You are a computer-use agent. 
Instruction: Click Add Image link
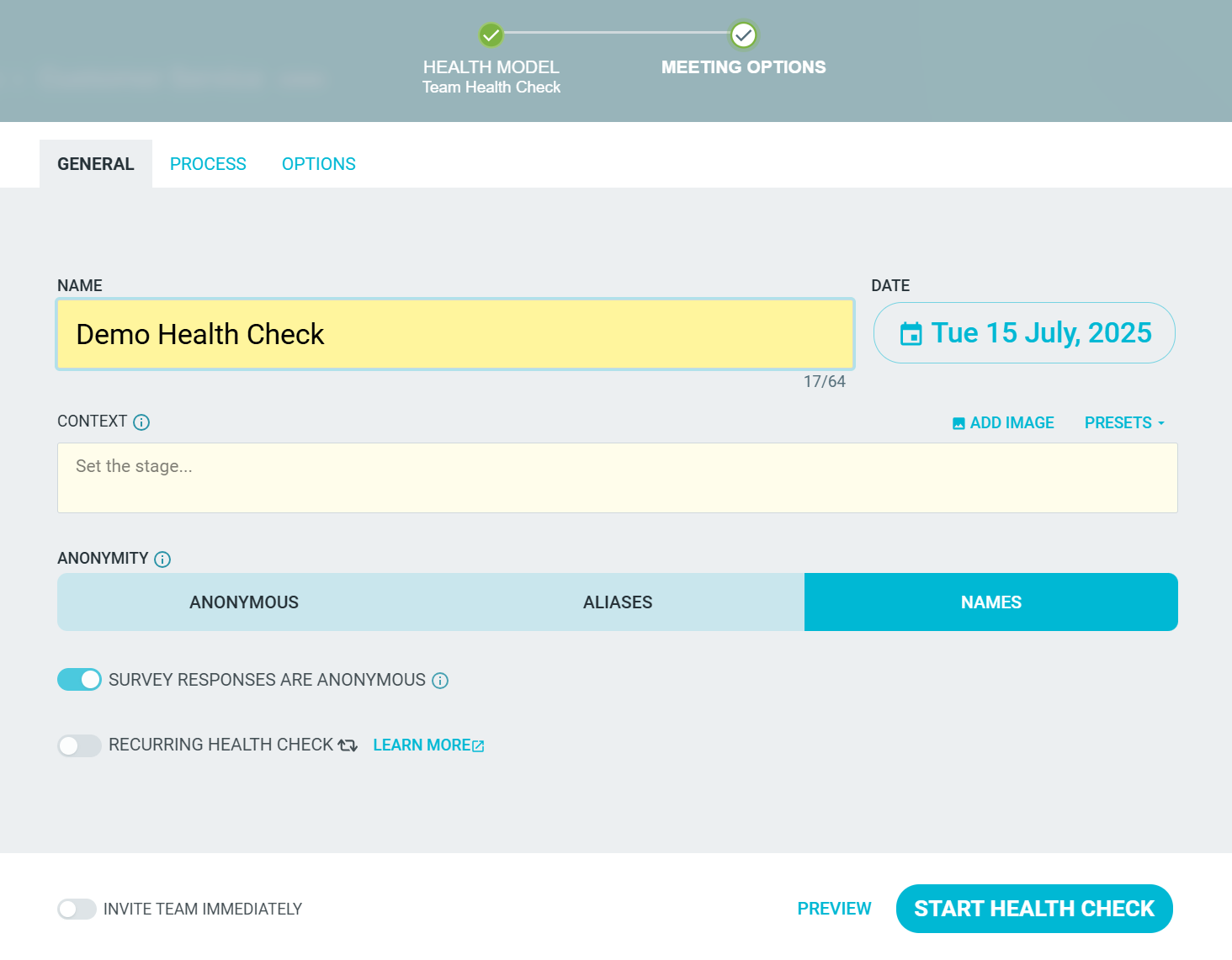click(1003, 422)
